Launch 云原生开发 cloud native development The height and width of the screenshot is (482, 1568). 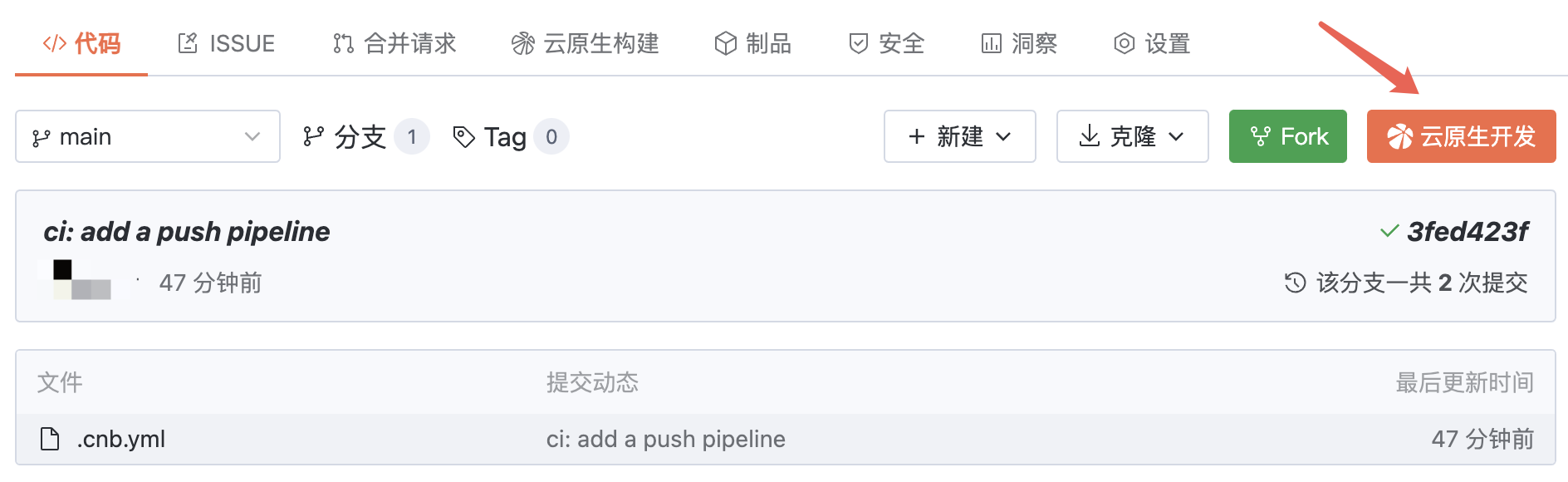[x=1461, y=136]
